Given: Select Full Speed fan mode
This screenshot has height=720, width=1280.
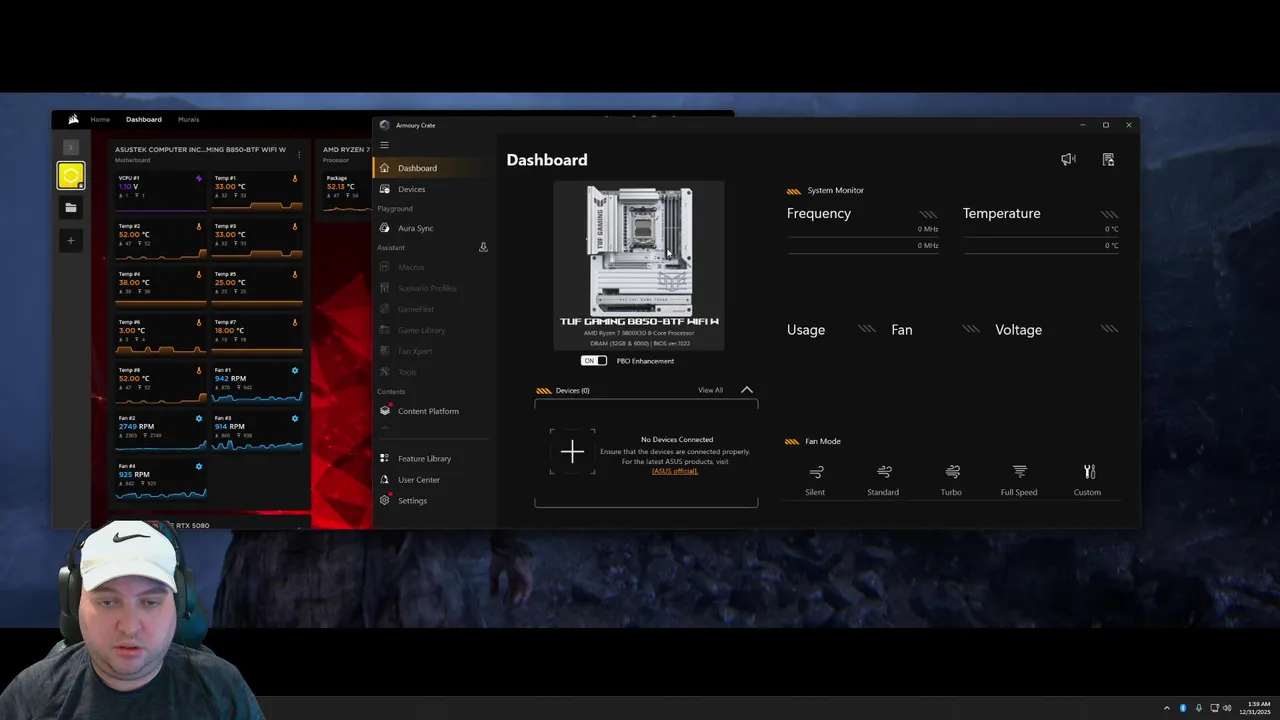Looking at the screenshot, I should (1019, 480).
